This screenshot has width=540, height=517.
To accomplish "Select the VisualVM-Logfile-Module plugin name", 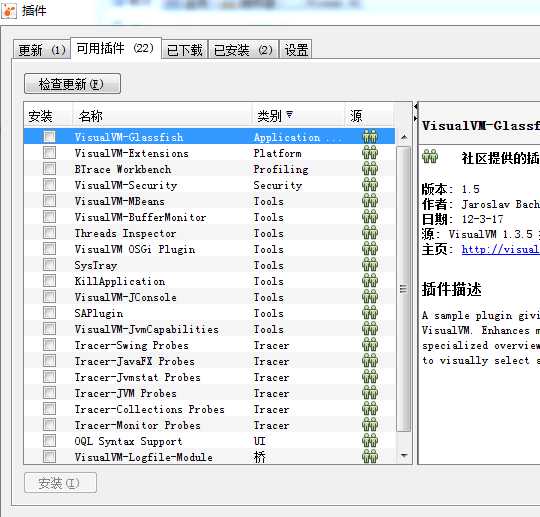I will click(x=144, y=457).
